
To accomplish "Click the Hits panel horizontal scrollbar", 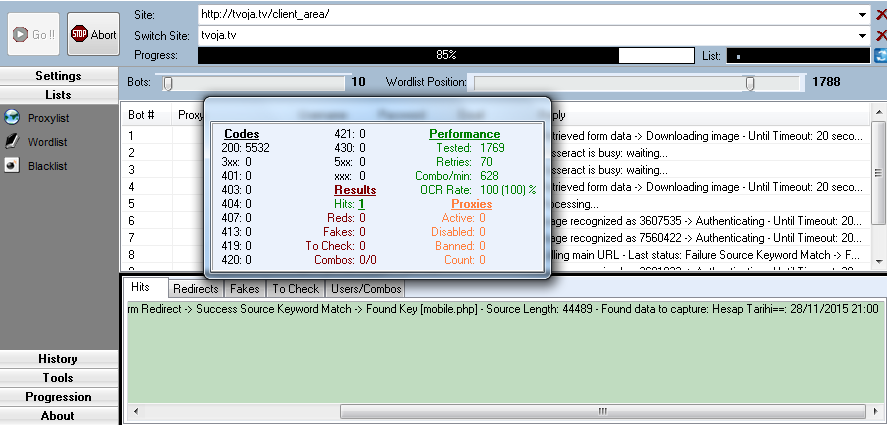I will click(600, 411).
